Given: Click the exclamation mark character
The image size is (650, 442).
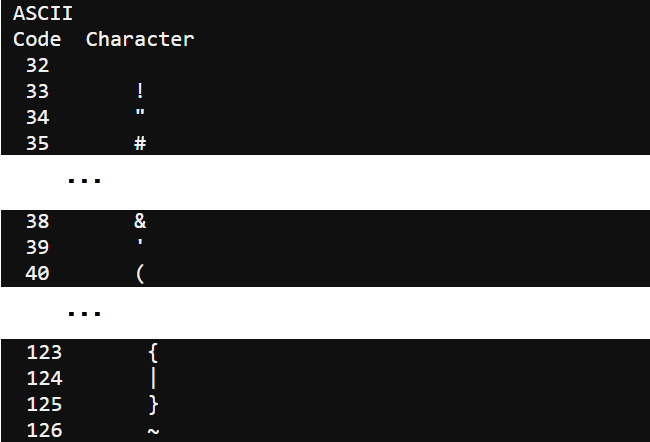Looking at the screenshot, I should click(x=140, y=91).
